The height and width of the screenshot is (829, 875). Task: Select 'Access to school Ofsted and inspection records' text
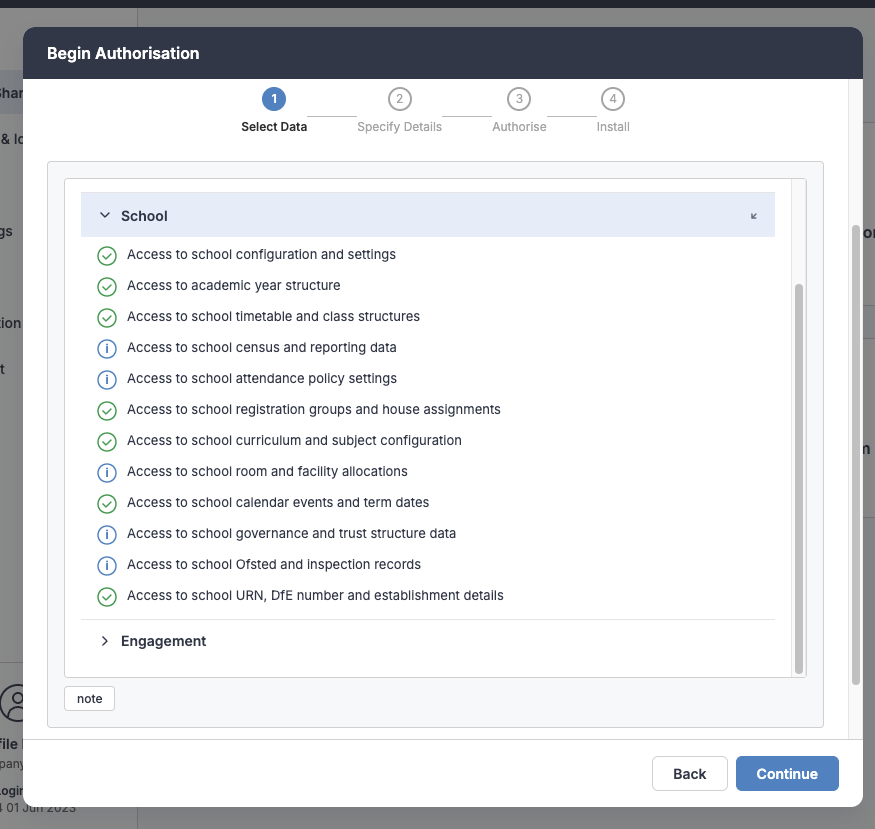(273, 565)
